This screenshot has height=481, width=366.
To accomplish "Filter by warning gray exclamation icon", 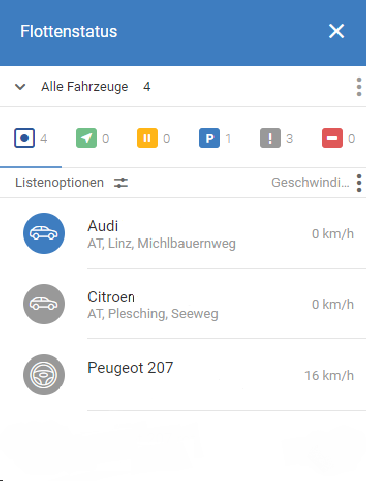I will click(270, 138).
